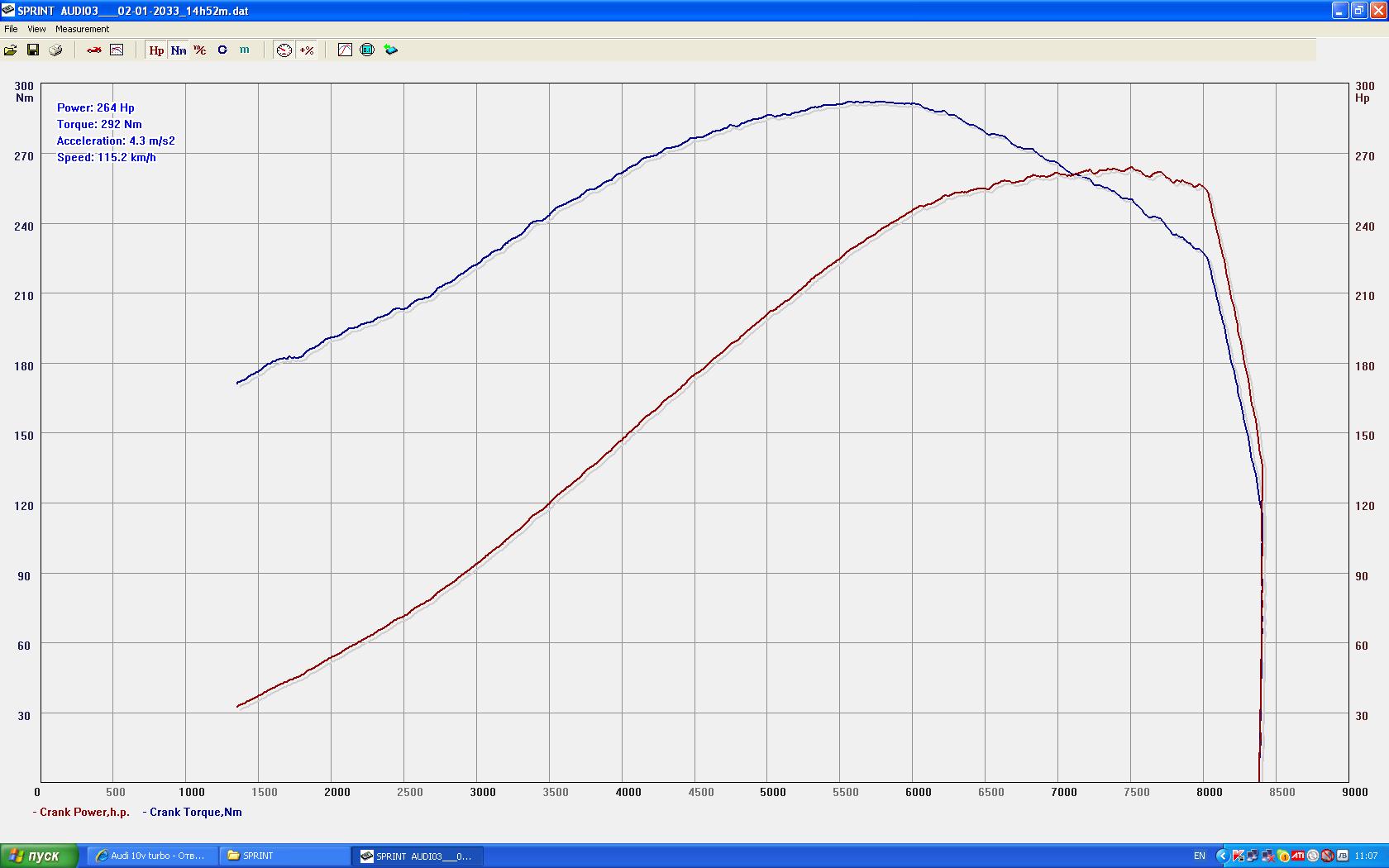Click the blue G toolbar icon
Viewport: 1389px width, 868px height.
pyautogui.click(x=222, y=50)
